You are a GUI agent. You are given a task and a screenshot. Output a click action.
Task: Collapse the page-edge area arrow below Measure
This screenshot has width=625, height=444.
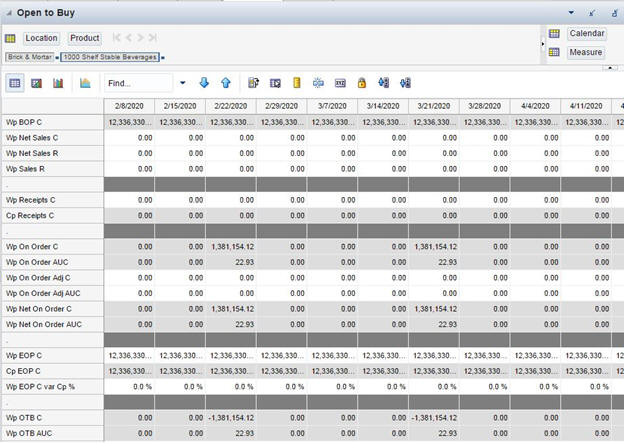(610, 68)
